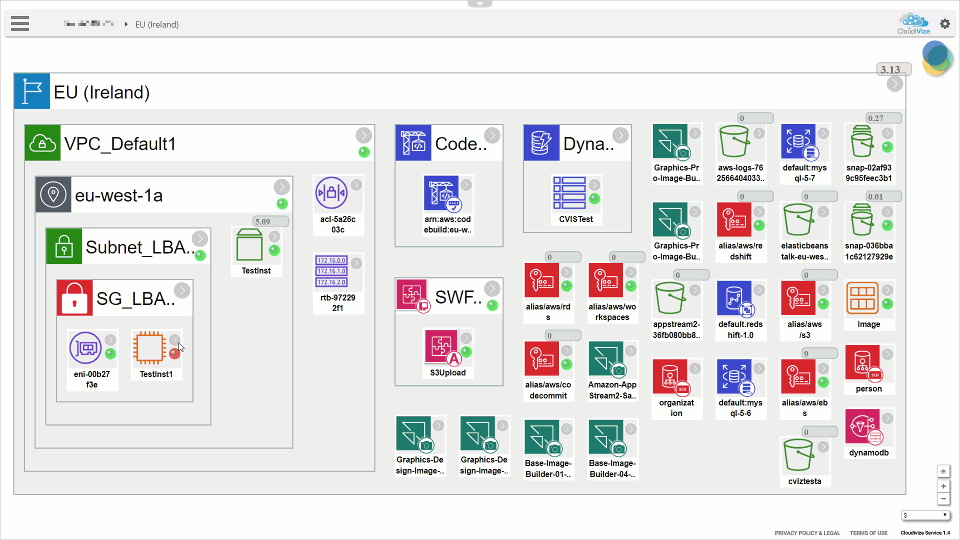Click the EU (Ireland) region flag icon
960x540 pixels.
point(32,91)
